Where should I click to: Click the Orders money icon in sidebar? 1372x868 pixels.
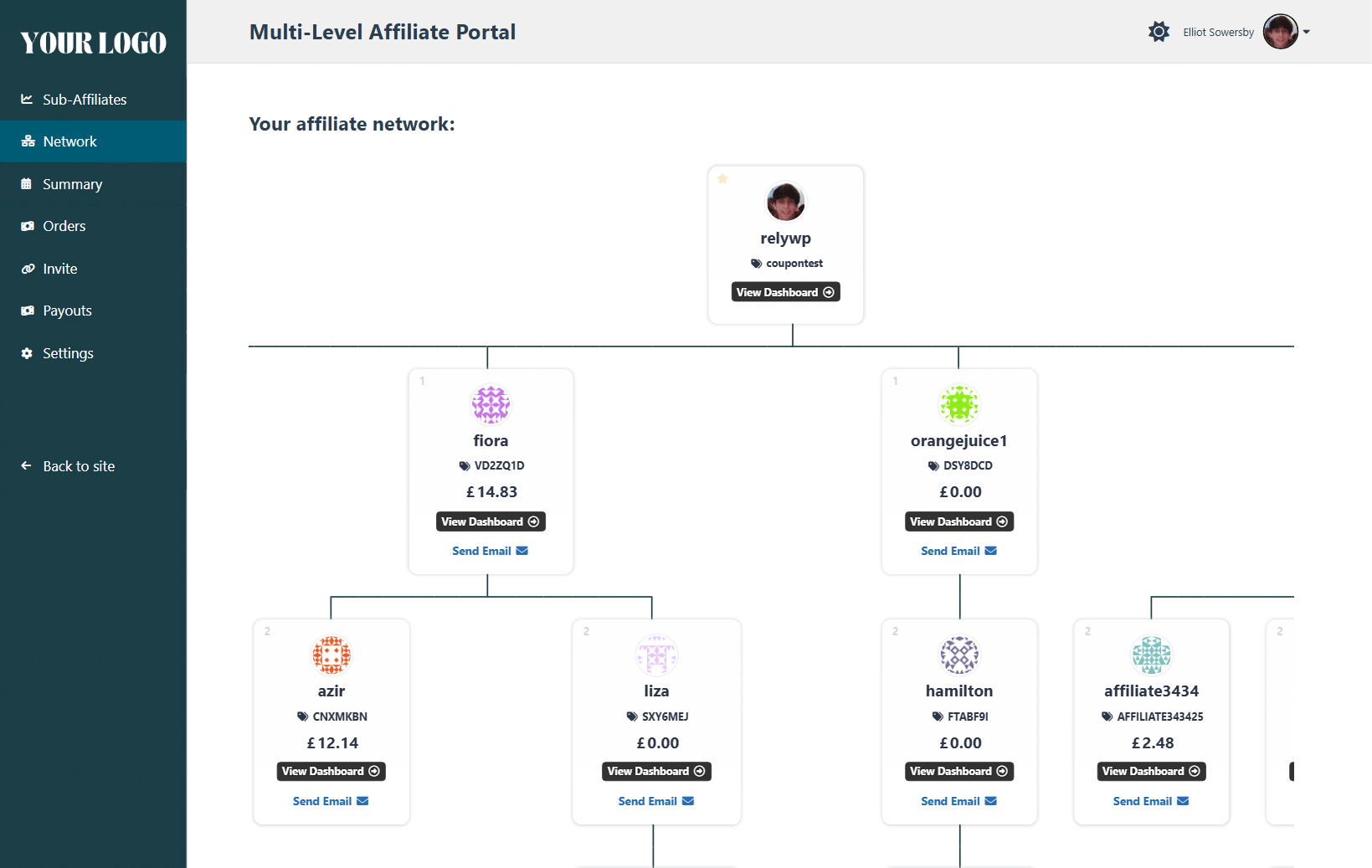point(28,226)
